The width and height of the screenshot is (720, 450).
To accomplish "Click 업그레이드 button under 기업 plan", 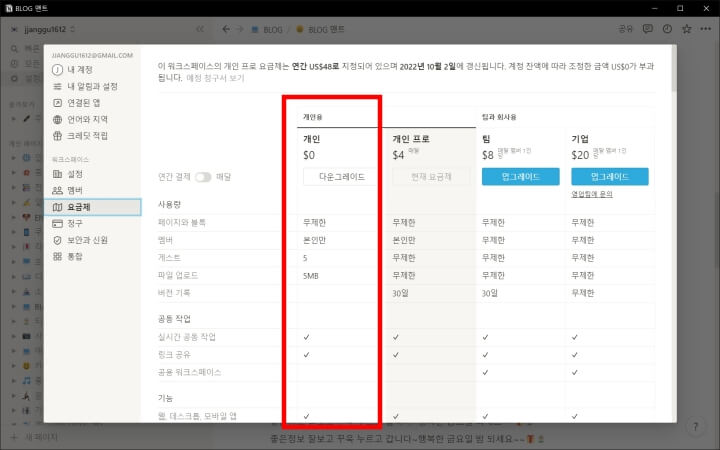I will click(610, 177).
